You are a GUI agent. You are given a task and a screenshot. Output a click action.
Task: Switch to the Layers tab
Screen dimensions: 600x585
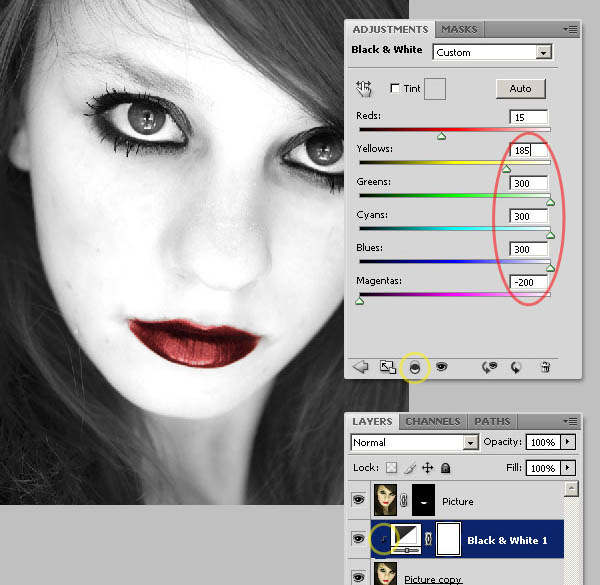tap(372, 421)
